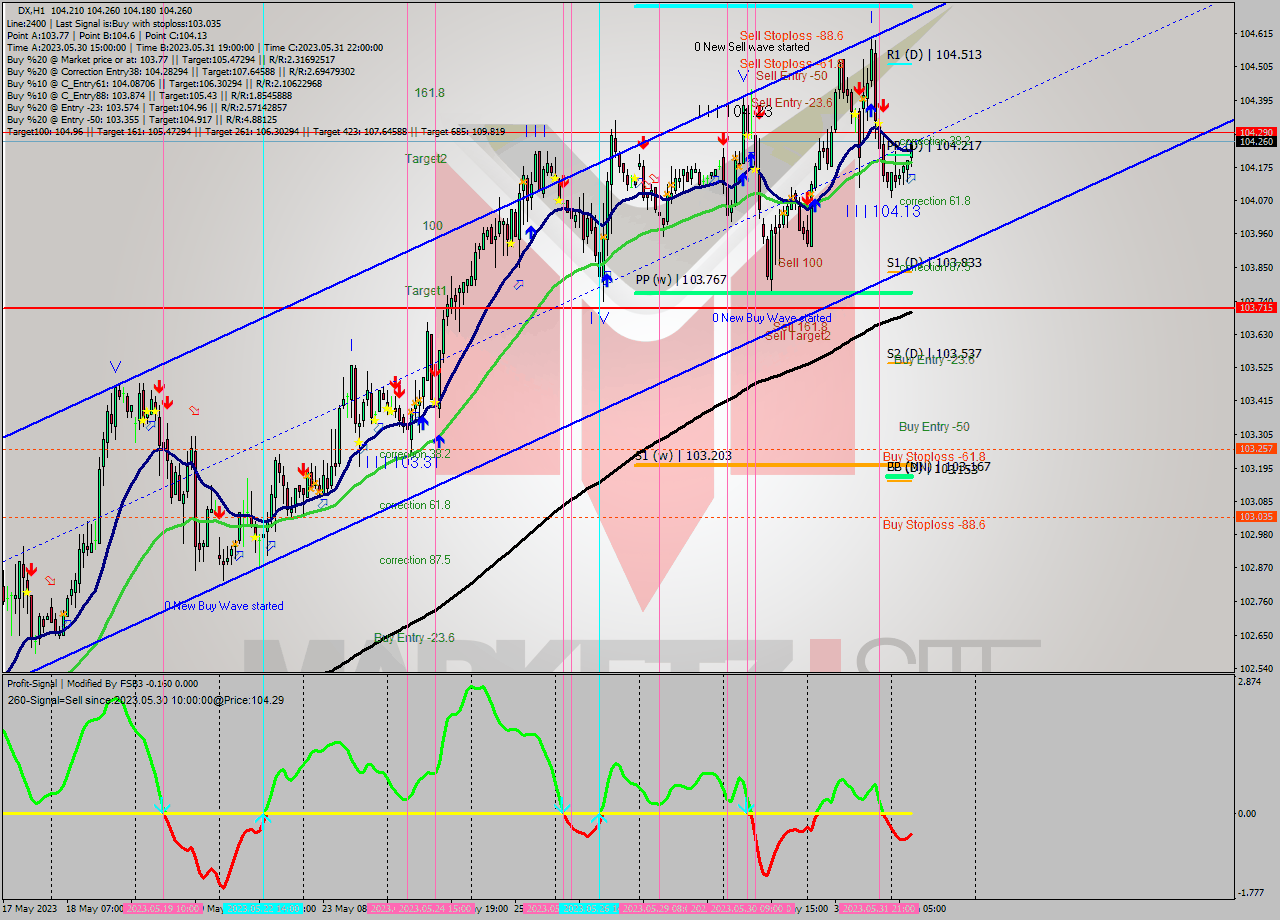Click the 'Sell 100' label

point(800,263)
